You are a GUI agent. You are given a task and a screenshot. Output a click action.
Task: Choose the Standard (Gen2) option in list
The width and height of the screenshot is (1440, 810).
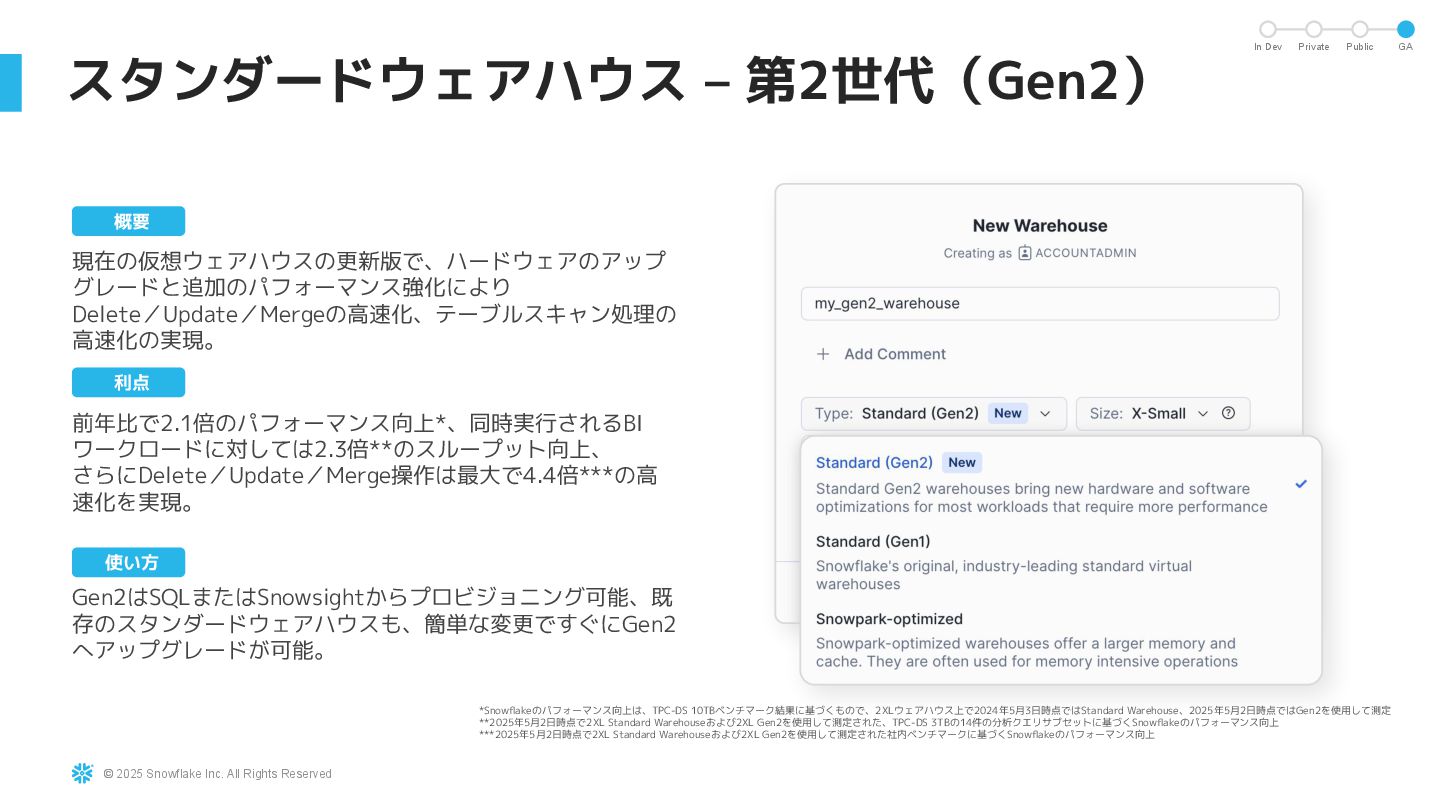(x=1061, y=484)
